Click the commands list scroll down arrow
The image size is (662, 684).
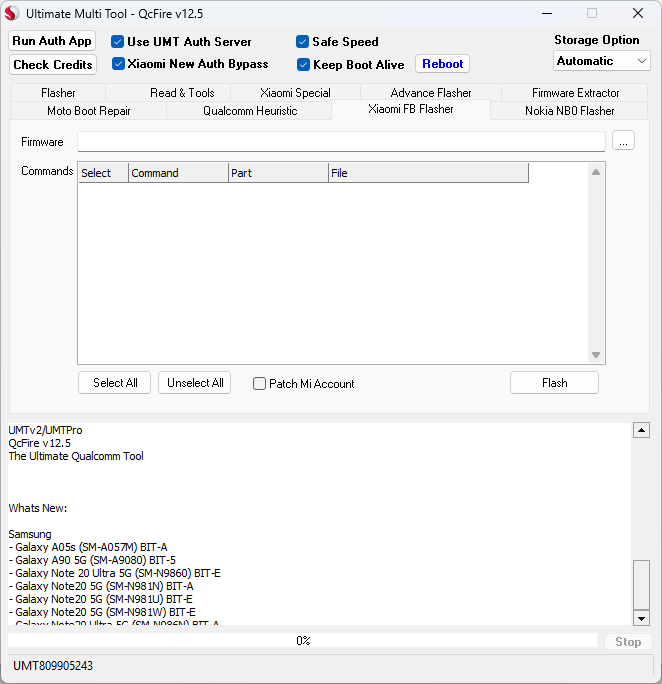596,355
